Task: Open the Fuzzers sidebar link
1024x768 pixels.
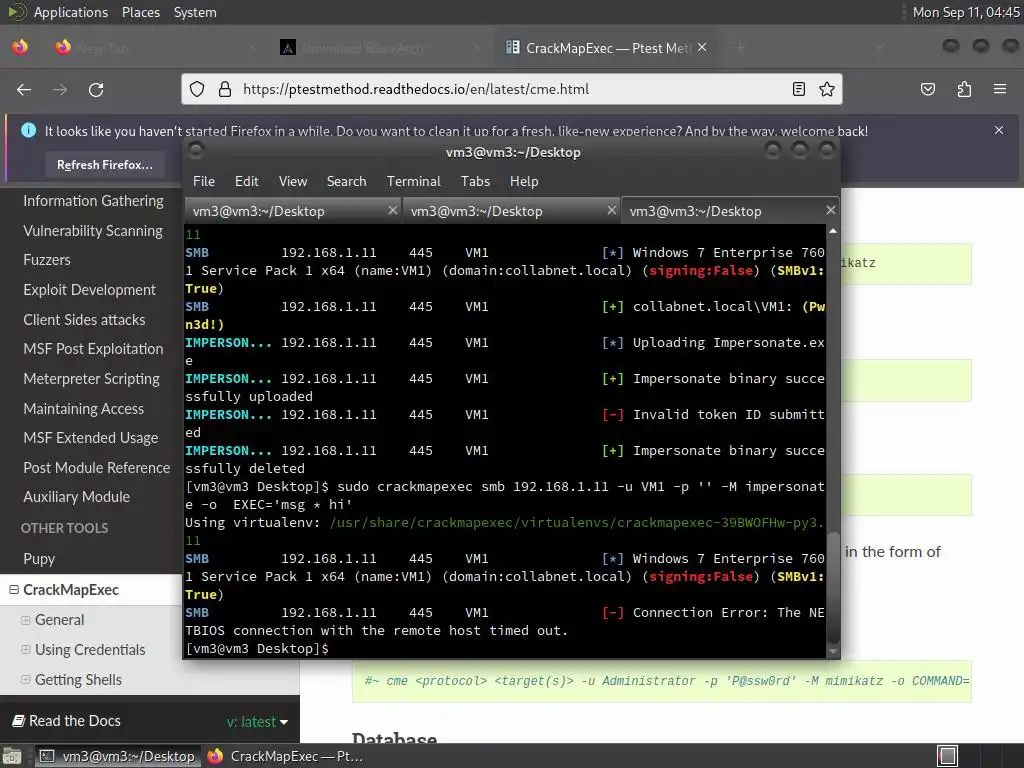Action: [x=47, y=260]
